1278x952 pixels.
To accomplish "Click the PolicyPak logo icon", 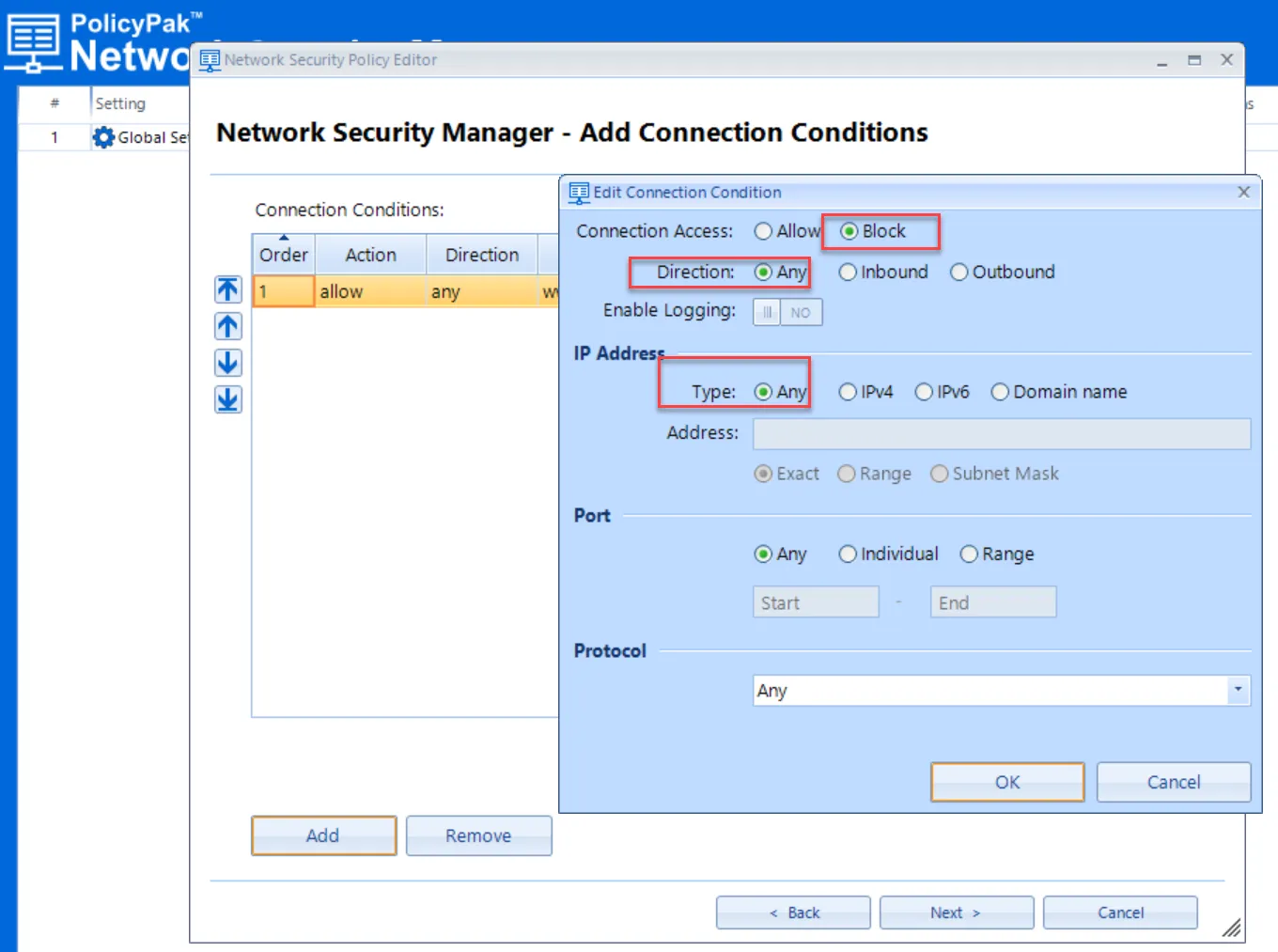I will click(35, 42).
